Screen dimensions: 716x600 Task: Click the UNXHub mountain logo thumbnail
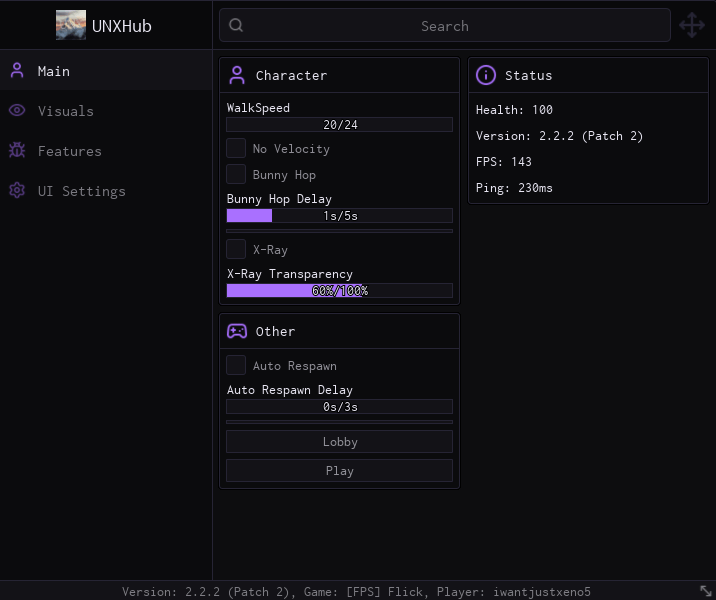(71, 25)
